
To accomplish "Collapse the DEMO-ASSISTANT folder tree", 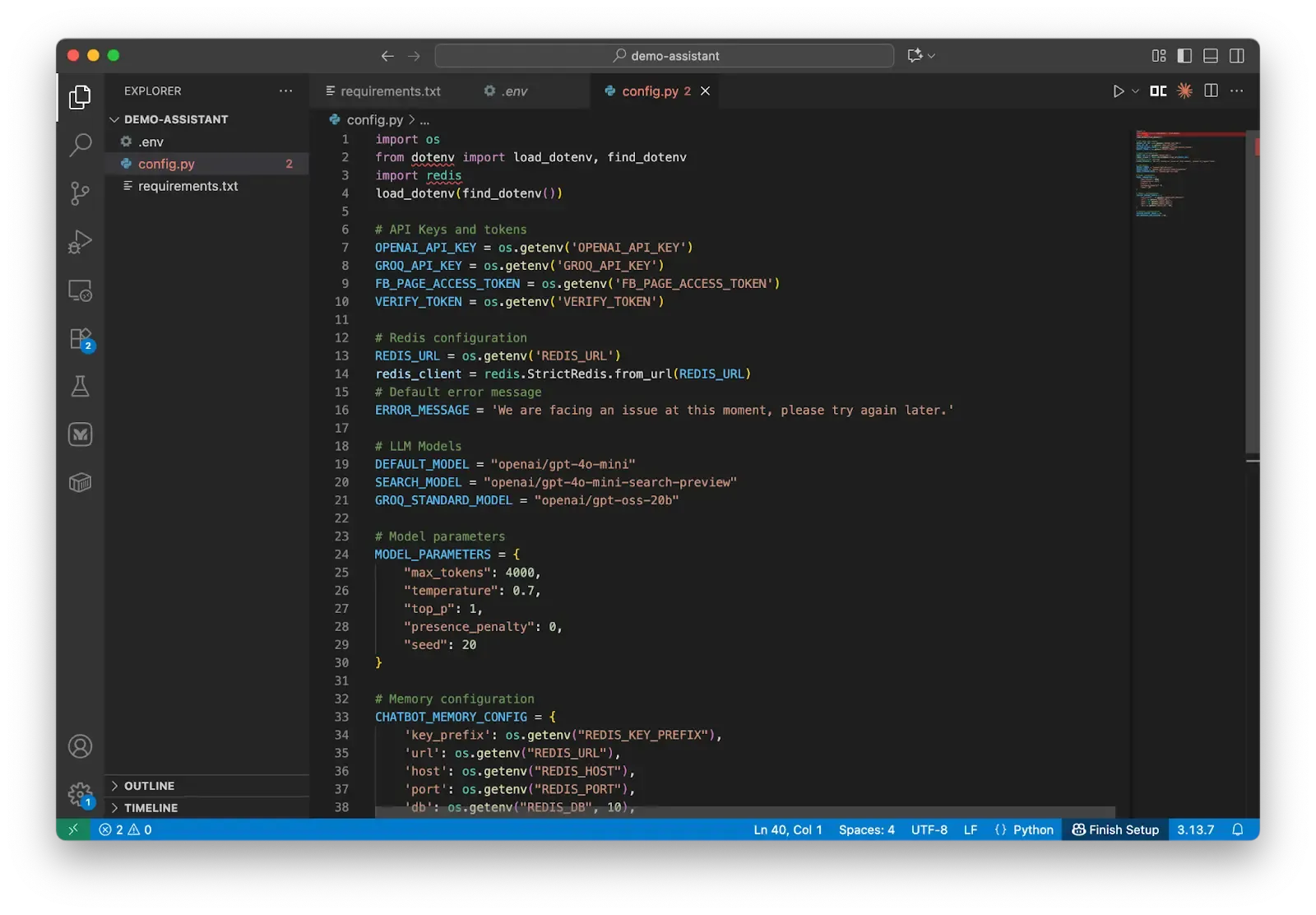I will point(175,119).
